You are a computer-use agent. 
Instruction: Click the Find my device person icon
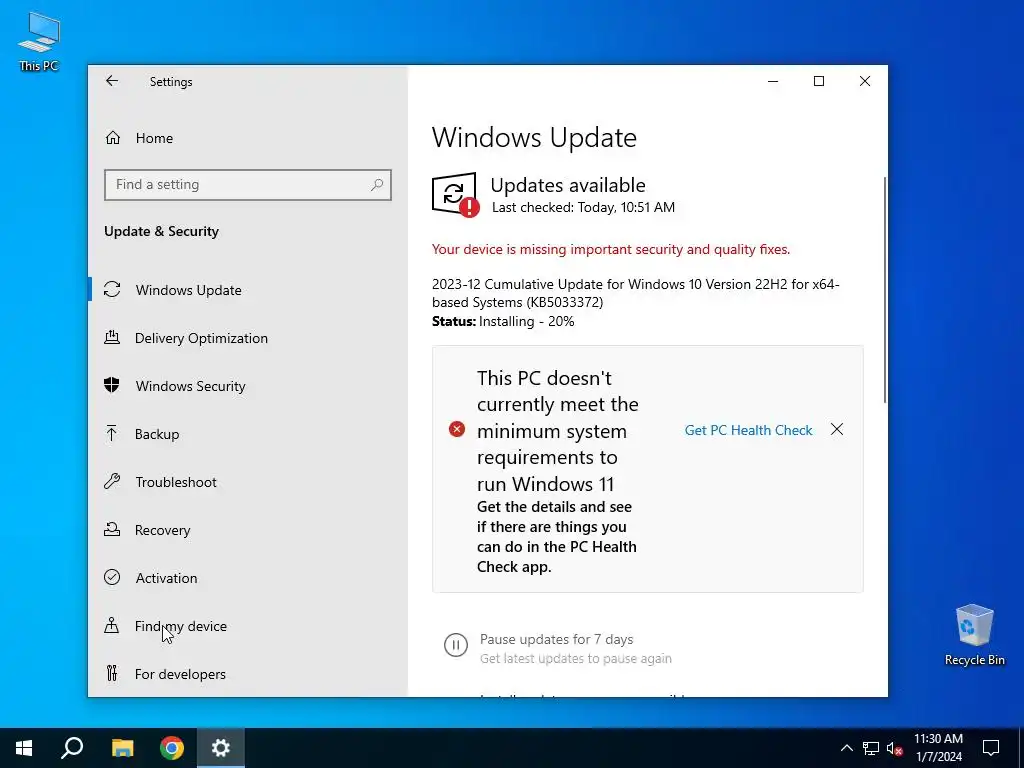112,625
